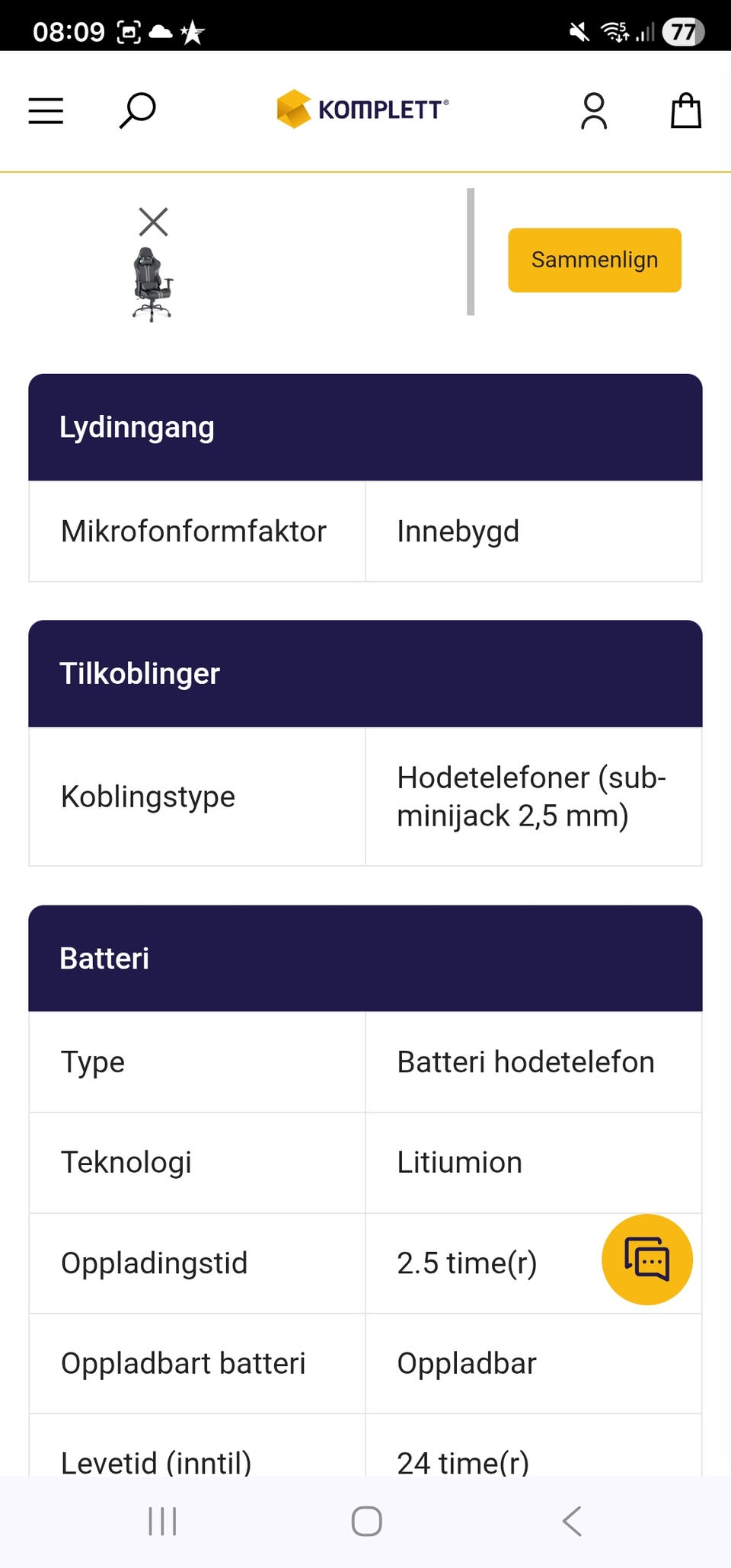Tap the Android home button
The image size is (731, 1568).
(366, 1522)
